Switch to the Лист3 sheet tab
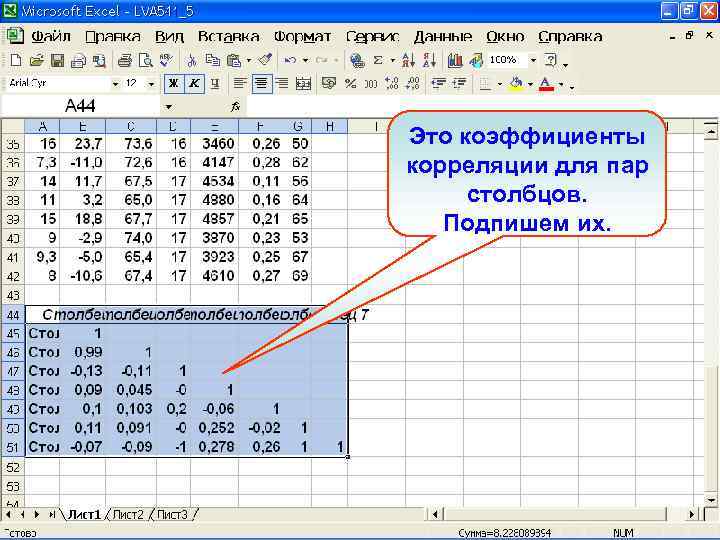The width and height of the screenshot is (720, 540). tap(172, 515)
